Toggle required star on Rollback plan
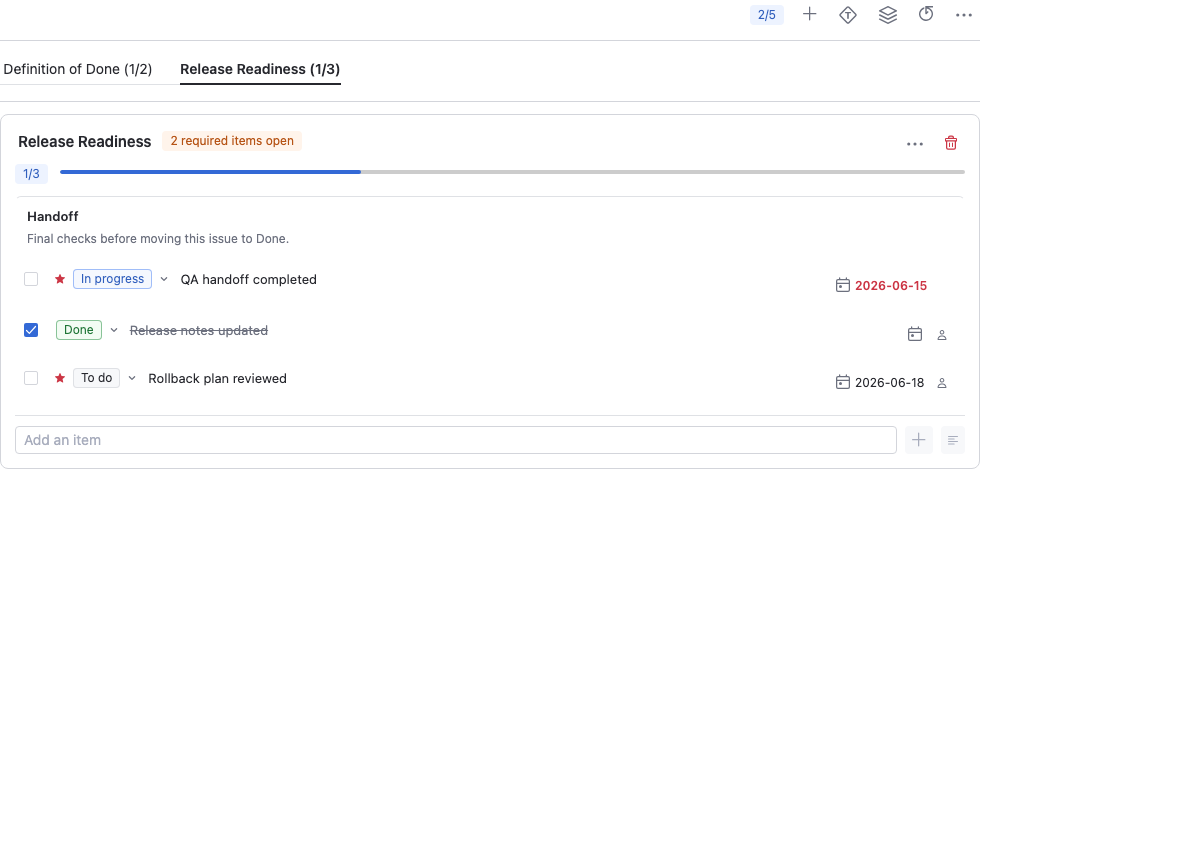1180x860 pixels. click(x=59, y=378)
